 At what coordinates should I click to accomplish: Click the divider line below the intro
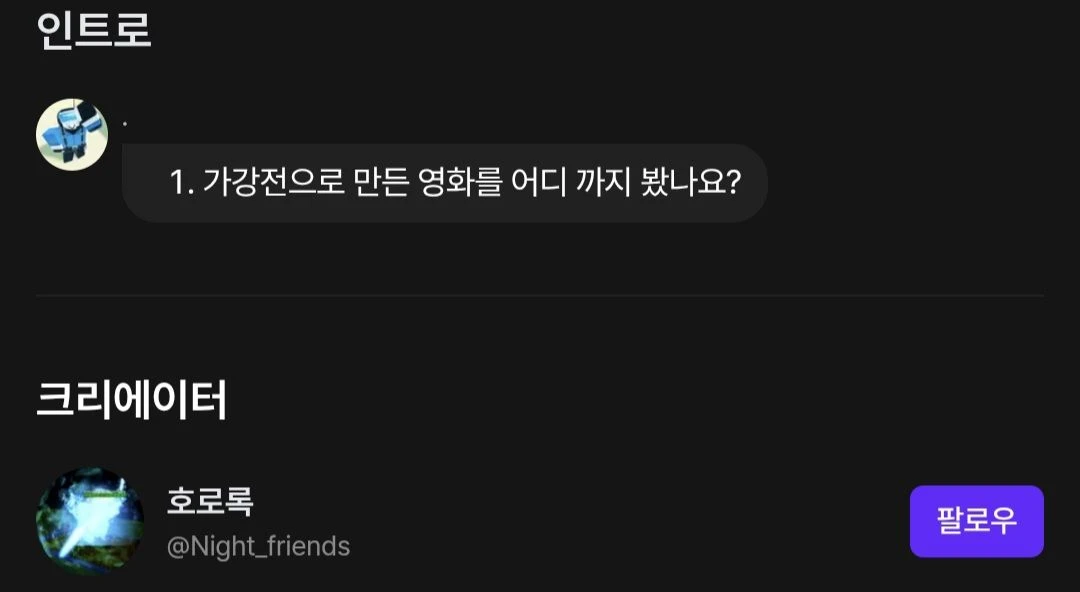tap(540, 296)
